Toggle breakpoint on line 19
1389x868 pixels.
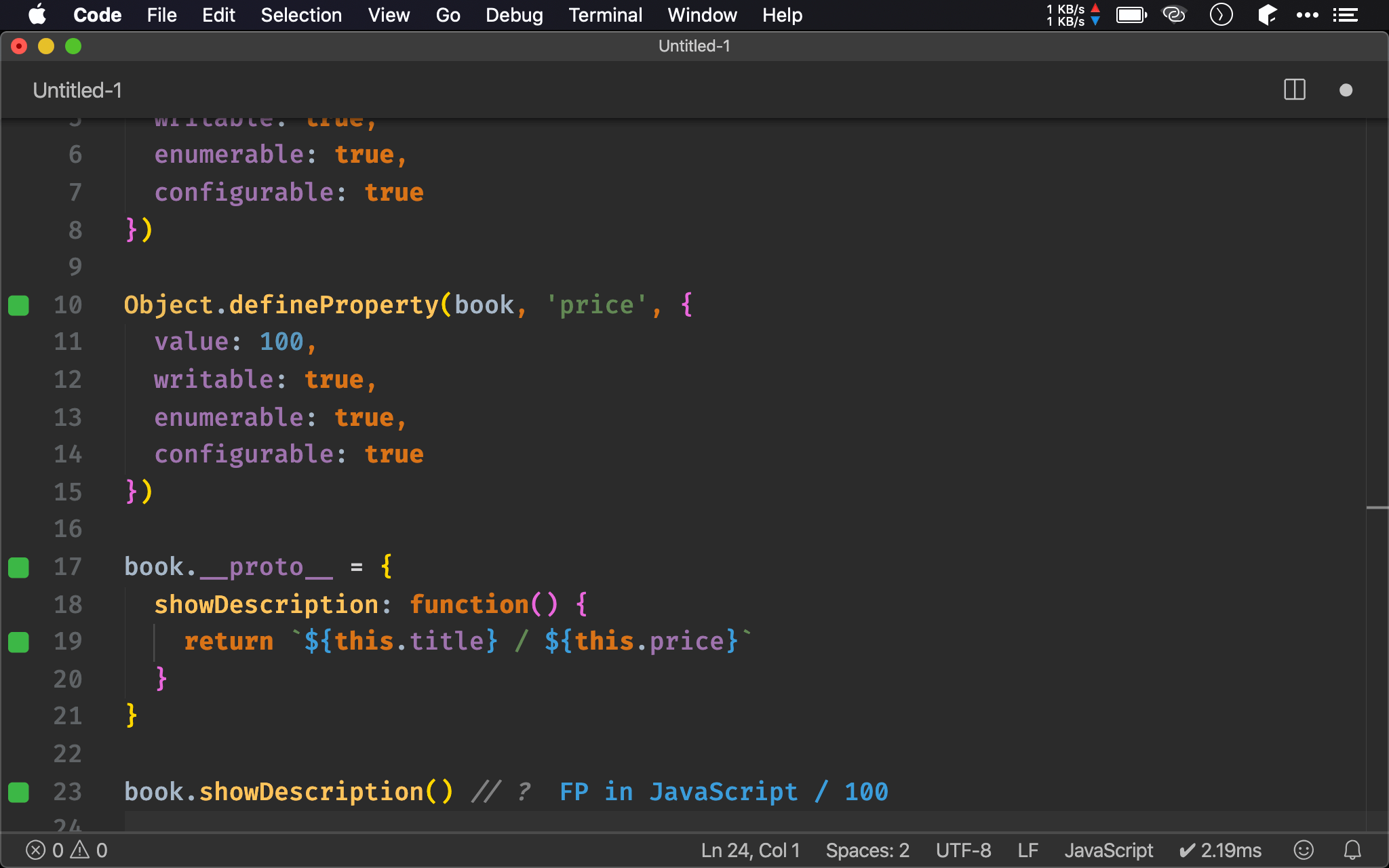pos(22,641)
